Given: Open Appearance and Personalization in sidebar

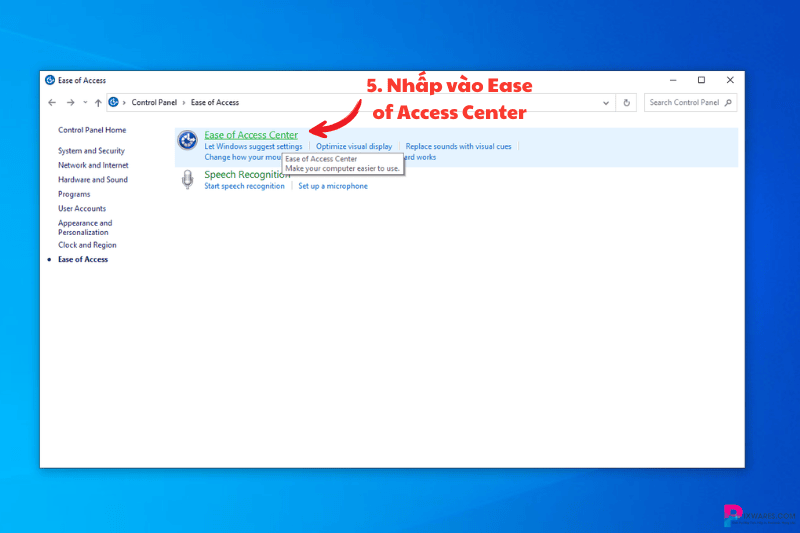Looking at the screenshot, I should coord(85,227).
